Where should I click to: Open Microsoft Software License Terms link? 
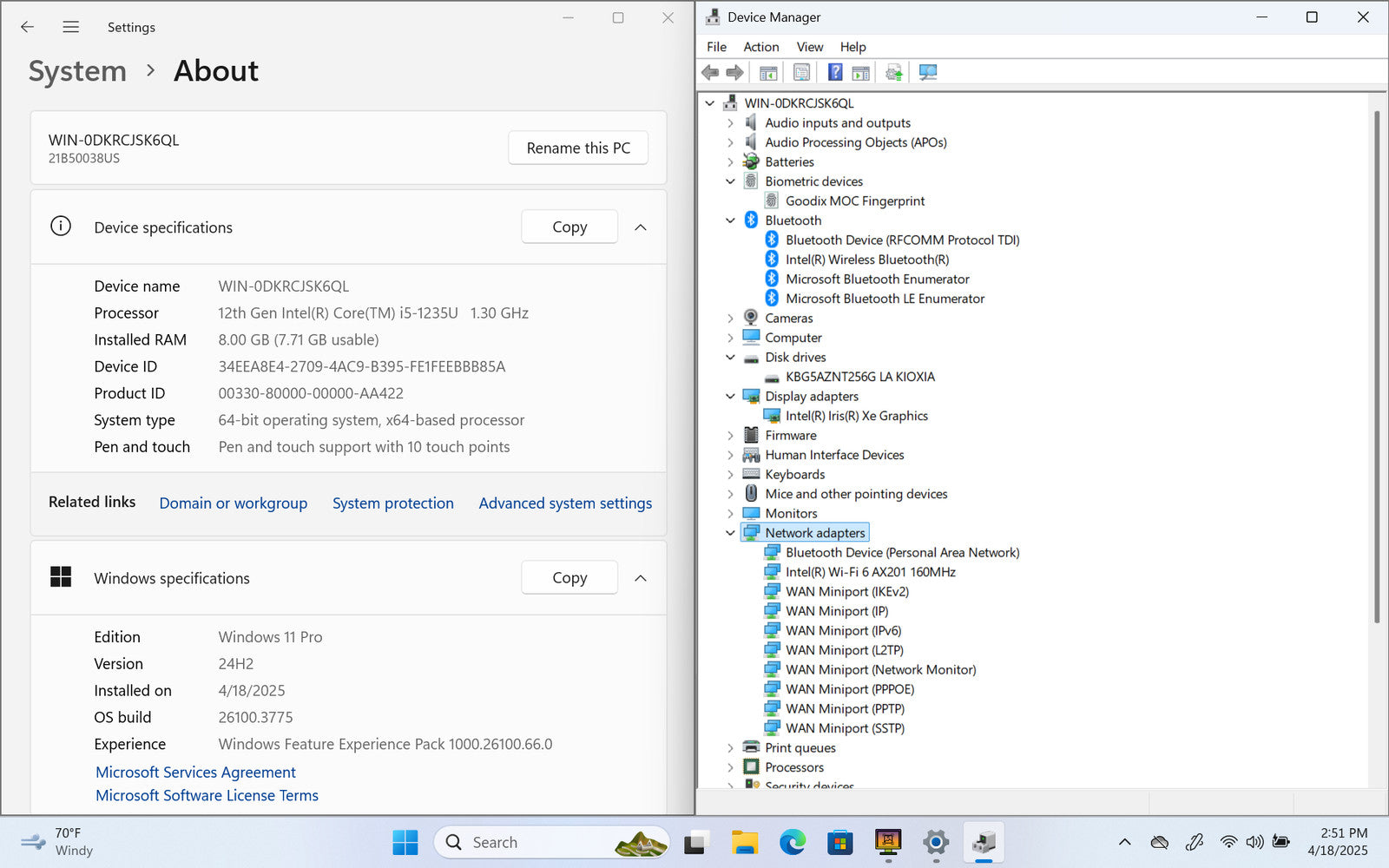coord(207,796)
